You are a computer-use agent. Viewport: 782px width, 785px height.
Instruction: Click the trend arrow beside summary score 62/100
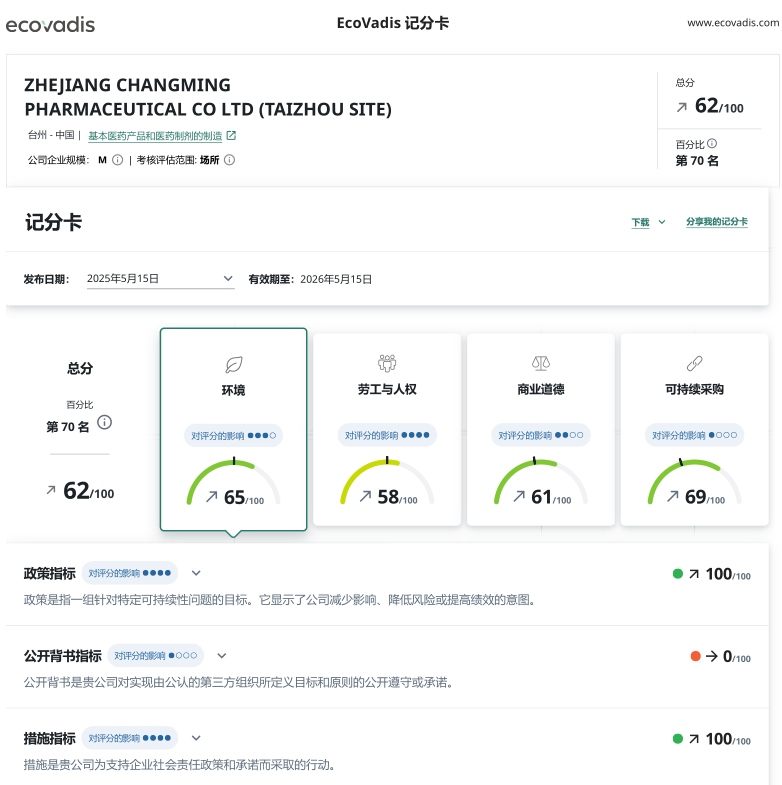click(51, 490)
